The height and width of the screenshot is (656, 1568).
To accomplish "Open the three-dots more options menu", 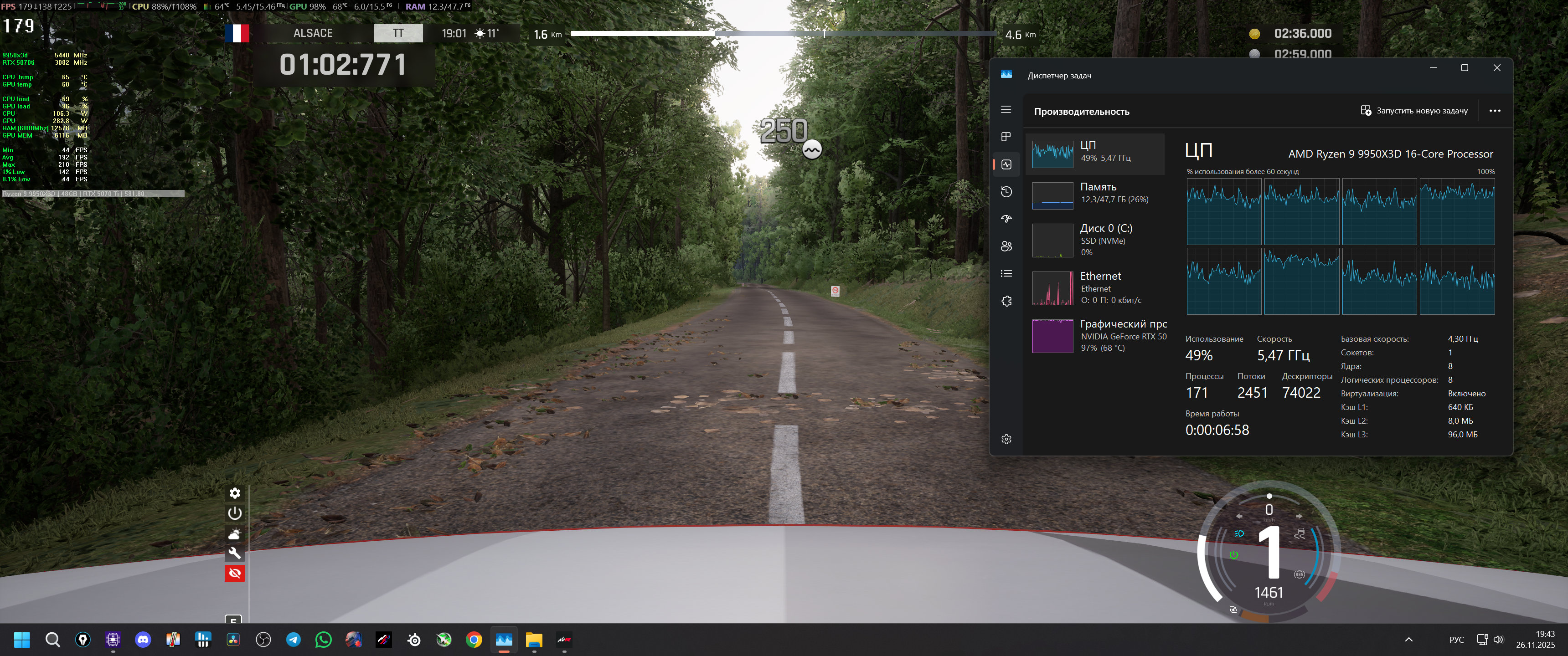I will coord(1494,111).
